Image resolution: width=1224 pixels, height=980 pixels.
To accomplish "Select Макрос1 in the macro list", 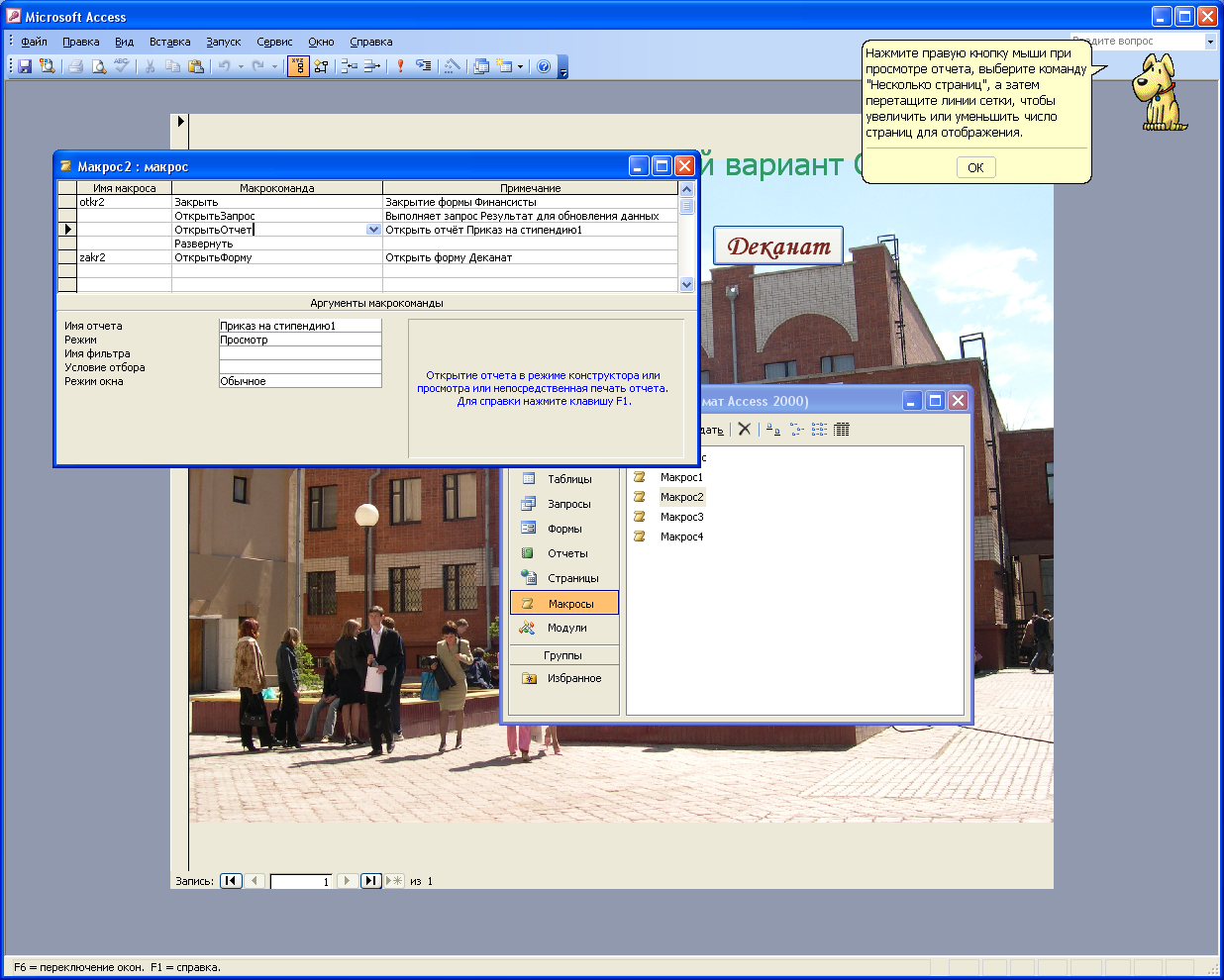I will [681, 477].
